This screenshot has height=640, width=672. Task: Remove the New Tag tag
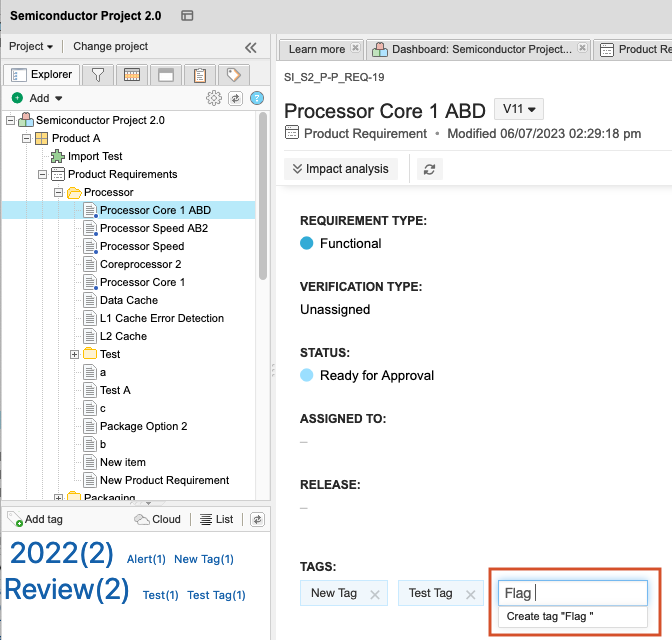(375, 594)
